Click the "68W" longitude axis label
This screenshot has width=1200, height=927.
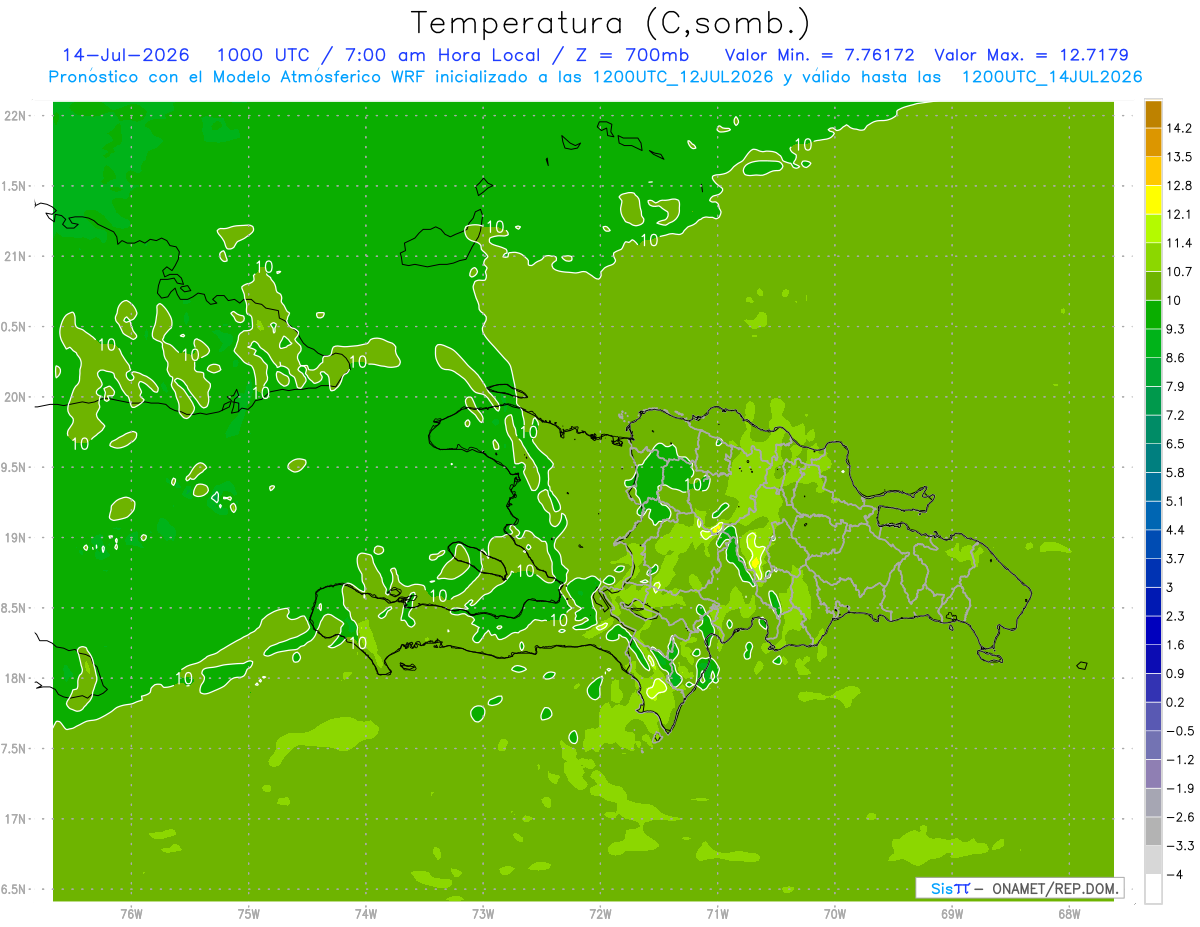(x=1069, y=913)
